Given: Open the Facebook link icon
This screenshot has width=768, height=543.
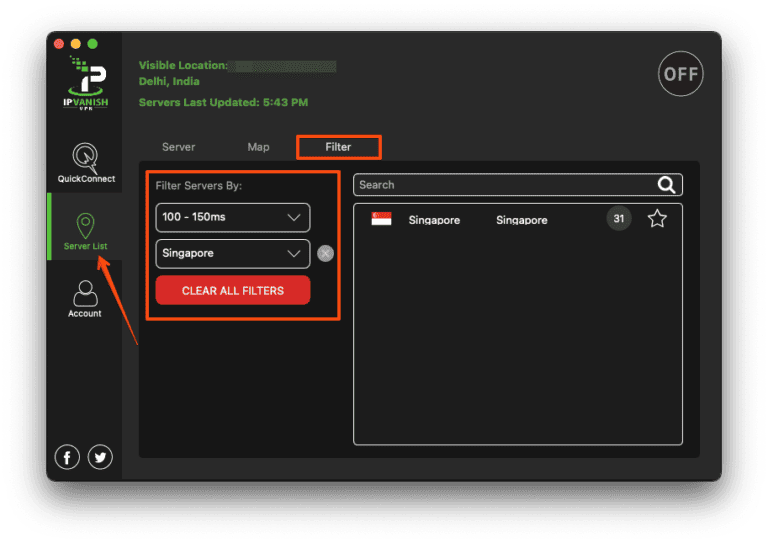Looking at the screenshot, I should coord(67,457).
